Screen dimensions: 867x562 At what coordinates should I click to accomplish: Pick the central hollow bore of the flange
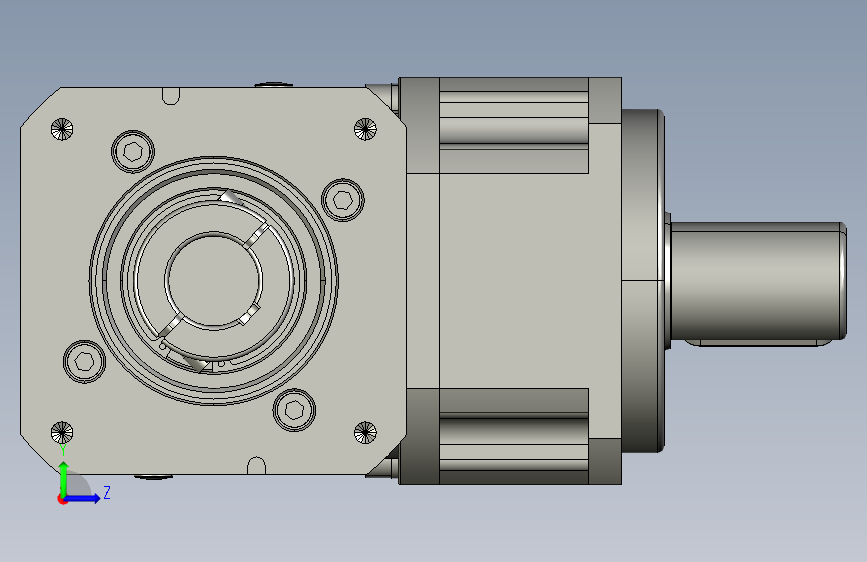(213, 280)
